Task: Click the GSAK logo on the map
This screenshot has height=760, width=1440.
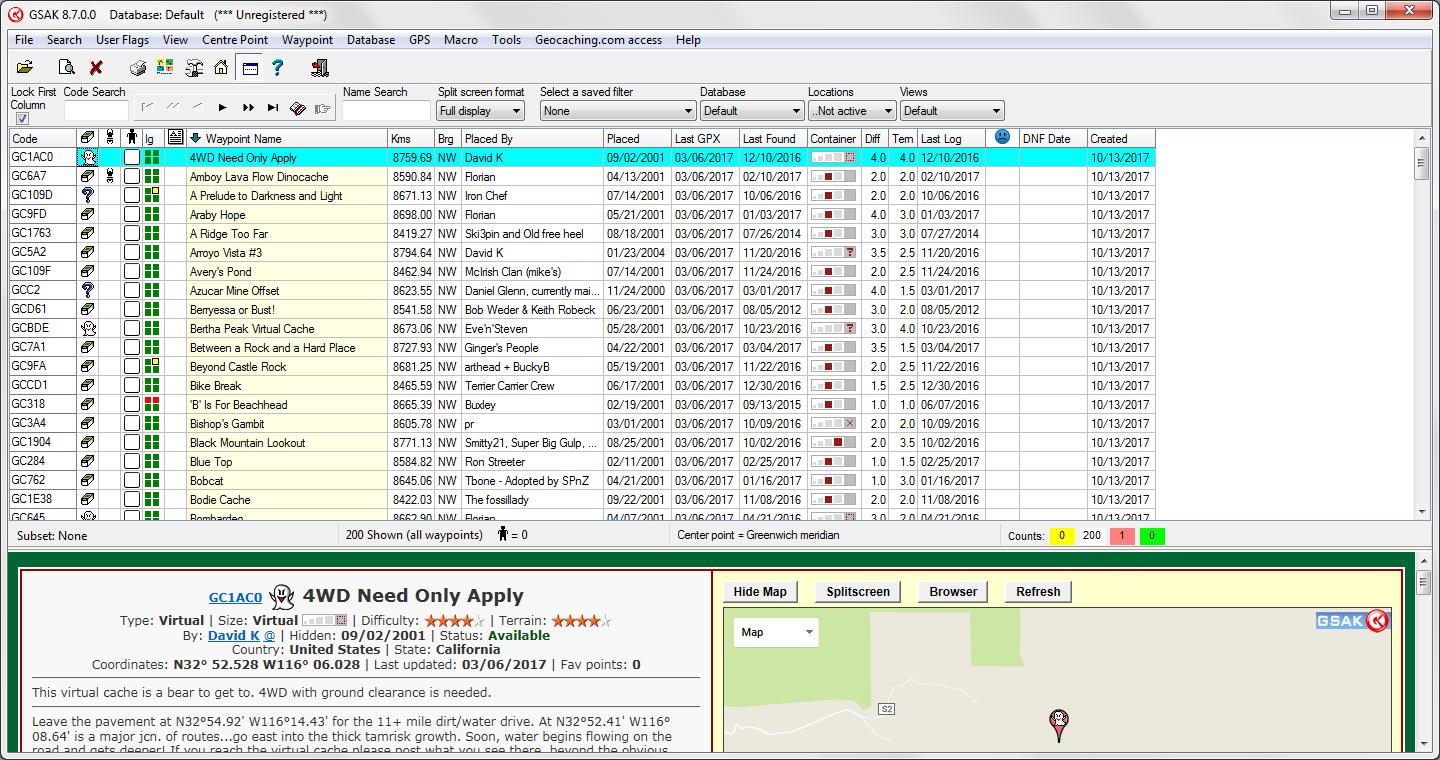Action: 1352,621
